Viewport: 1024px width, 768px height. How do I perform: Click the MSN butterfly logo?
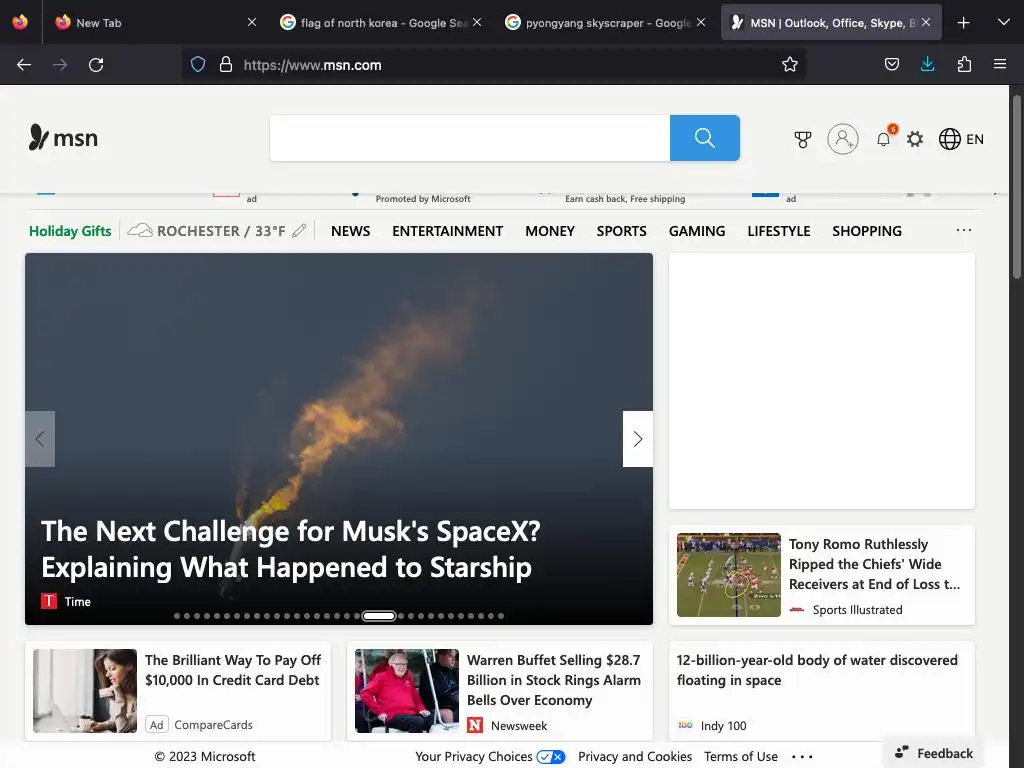point(63,138)
